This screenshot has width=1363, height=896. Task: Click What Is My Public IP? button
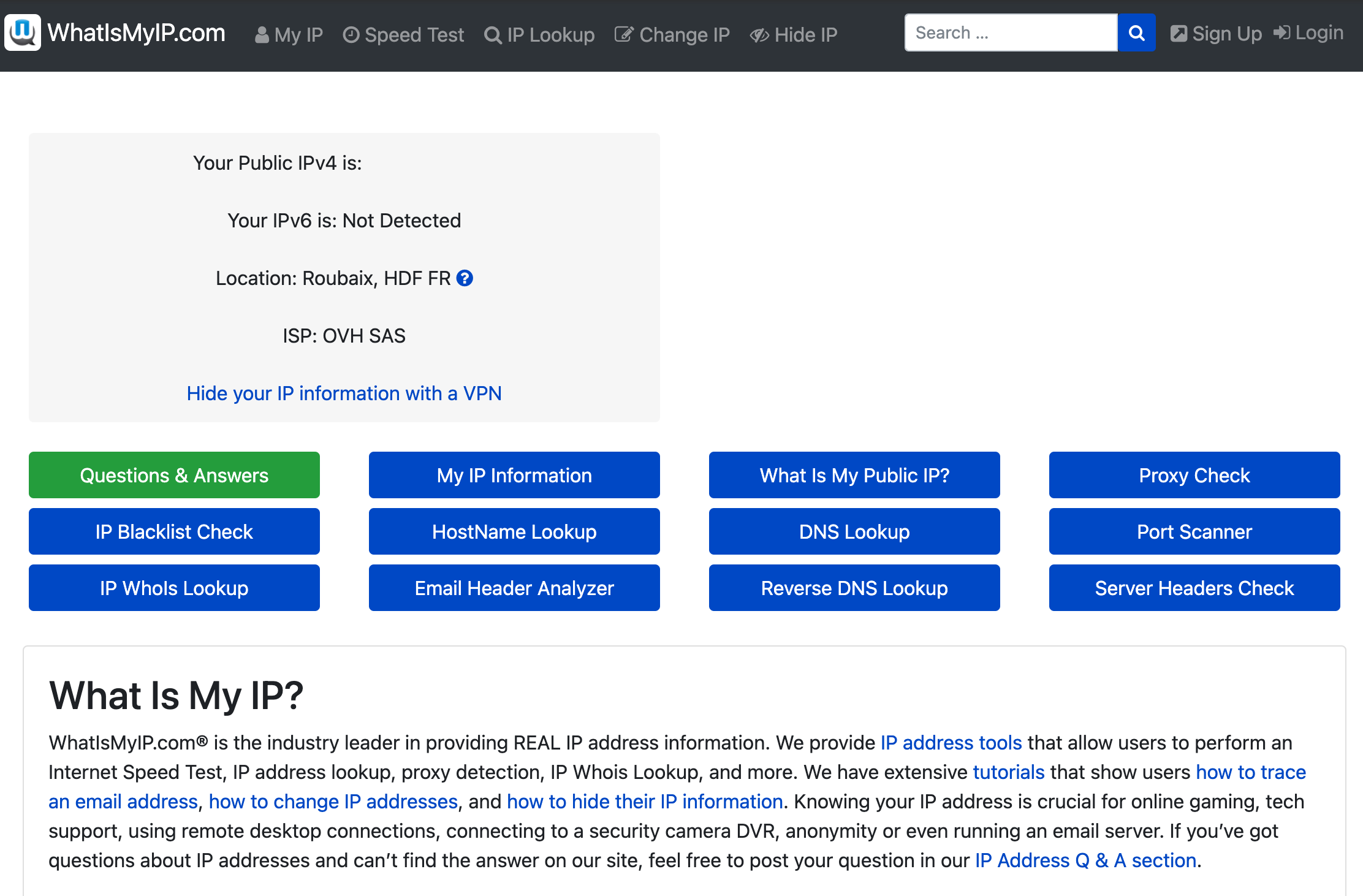coord(854,475)
